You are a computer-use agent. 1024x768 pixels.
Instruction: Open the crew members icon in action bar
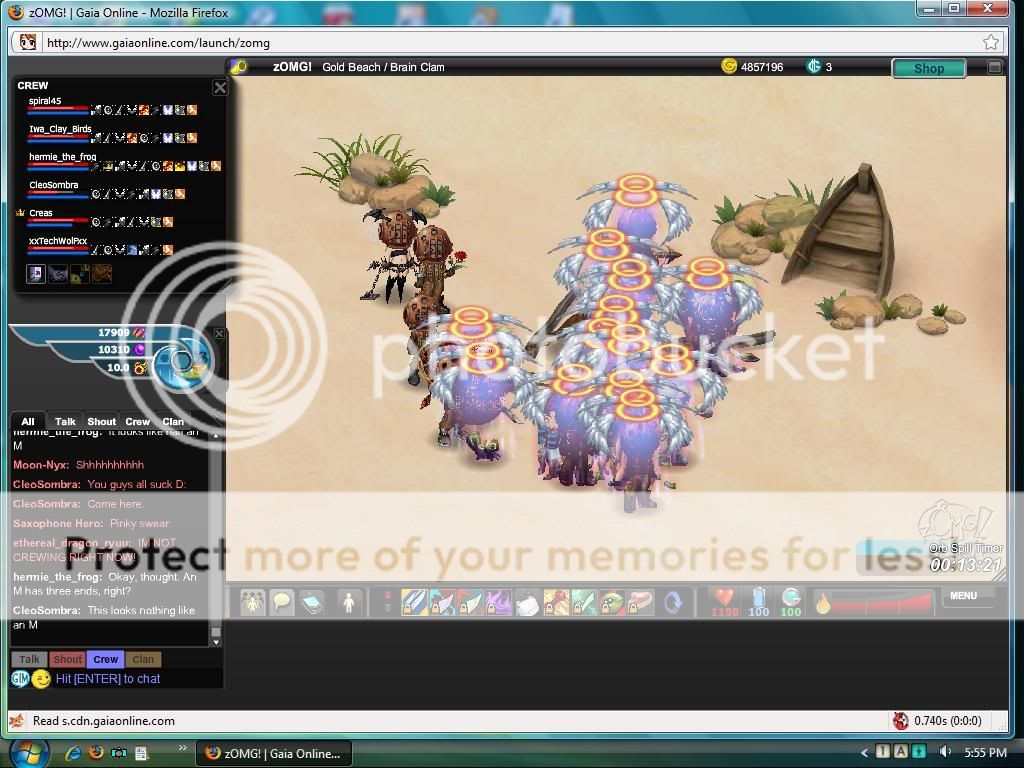point(251,602)
